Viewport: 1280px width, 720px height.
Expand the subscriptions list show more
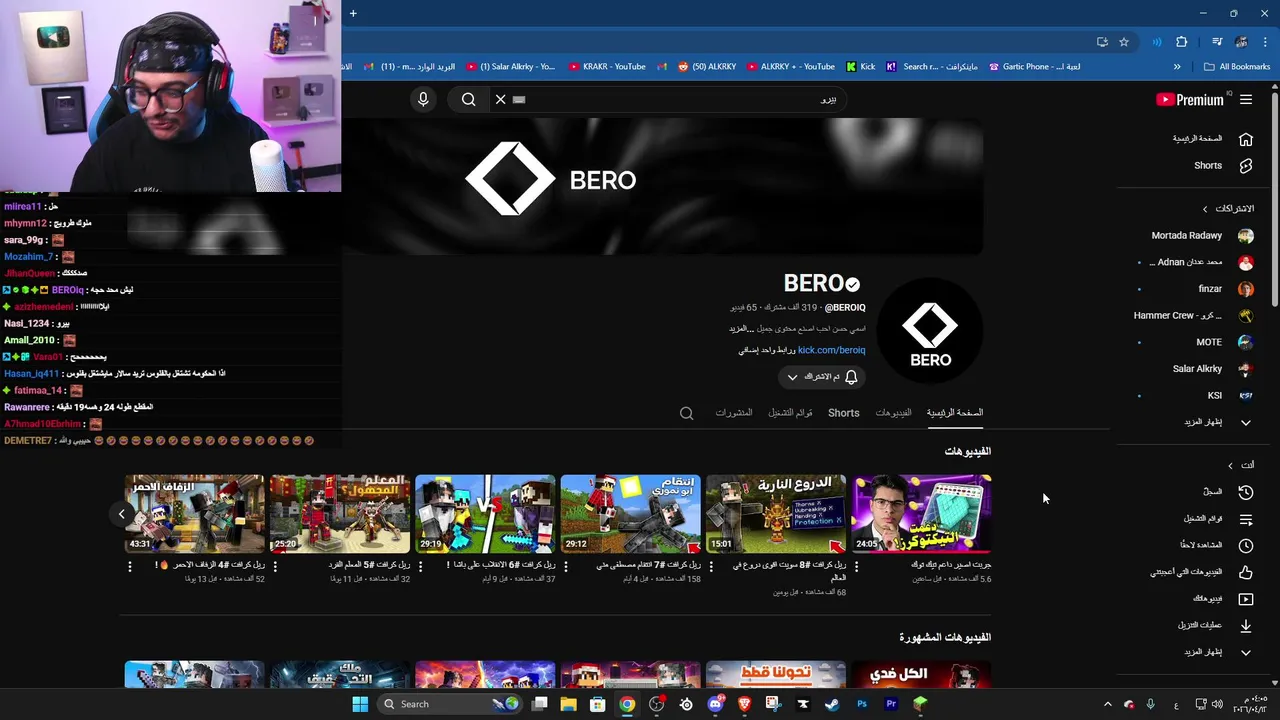(1217, 422)
